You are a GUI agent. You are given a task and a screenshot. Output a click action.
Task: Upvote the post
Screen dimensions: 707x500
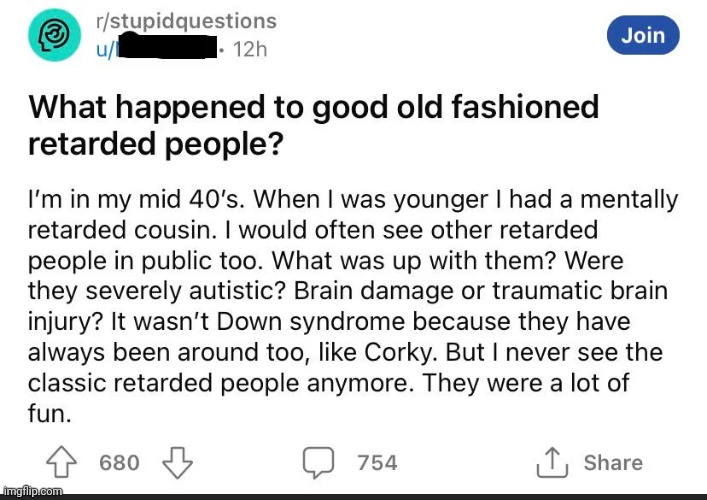(x=62, y=462)
